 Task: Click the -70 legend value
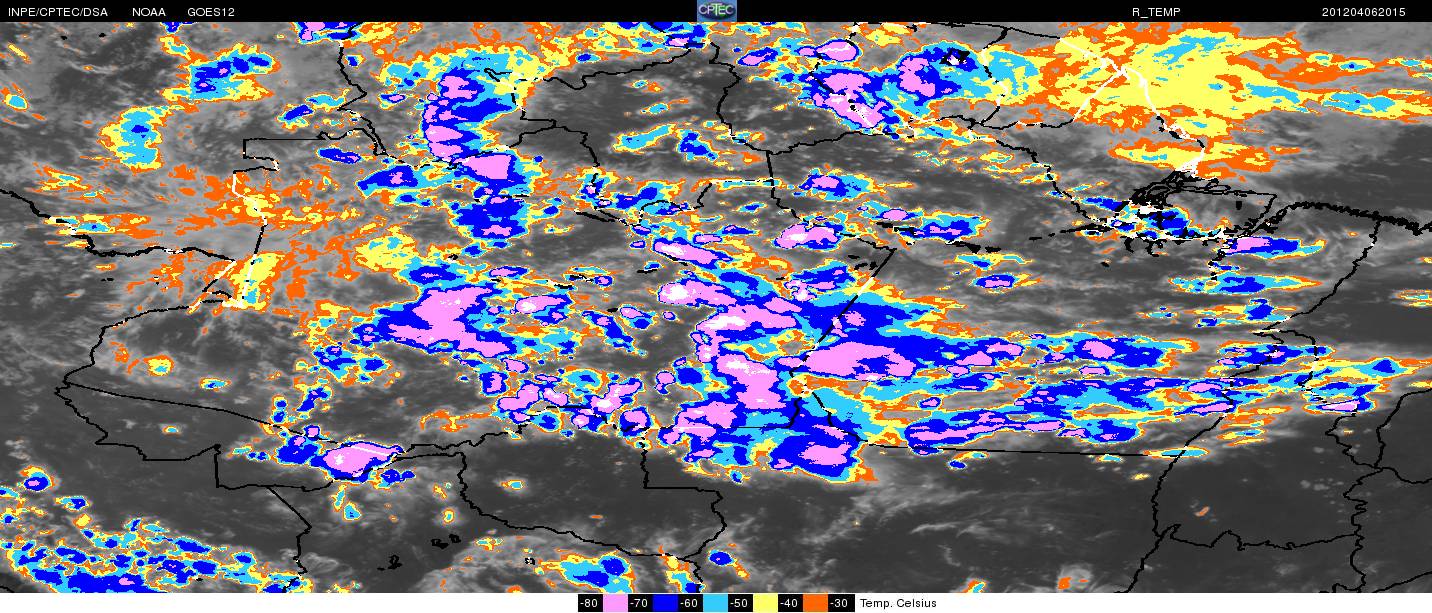tap(640, 603)
